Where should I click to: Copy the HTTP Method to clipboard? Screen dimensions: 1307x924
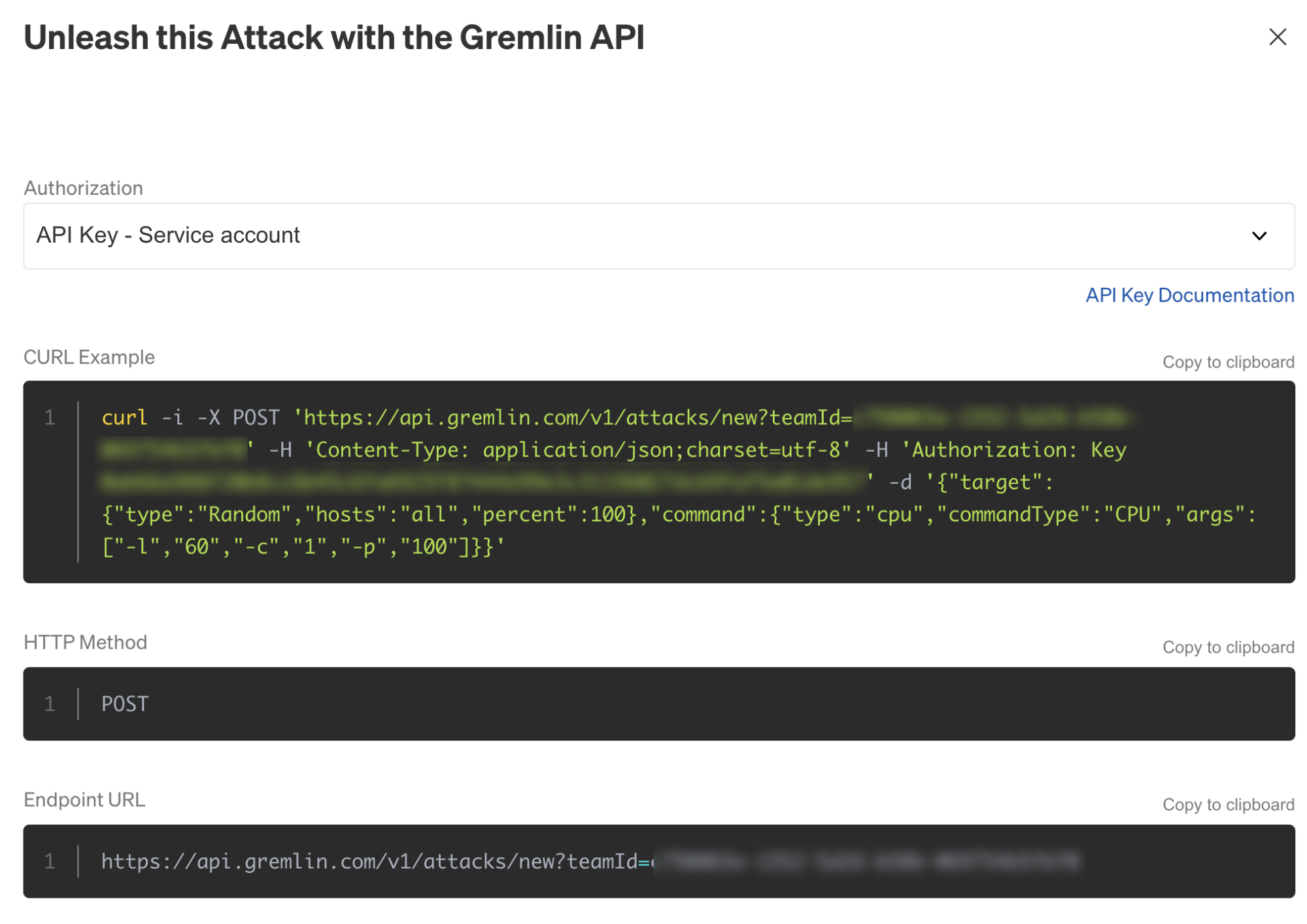coord(1227,647)
